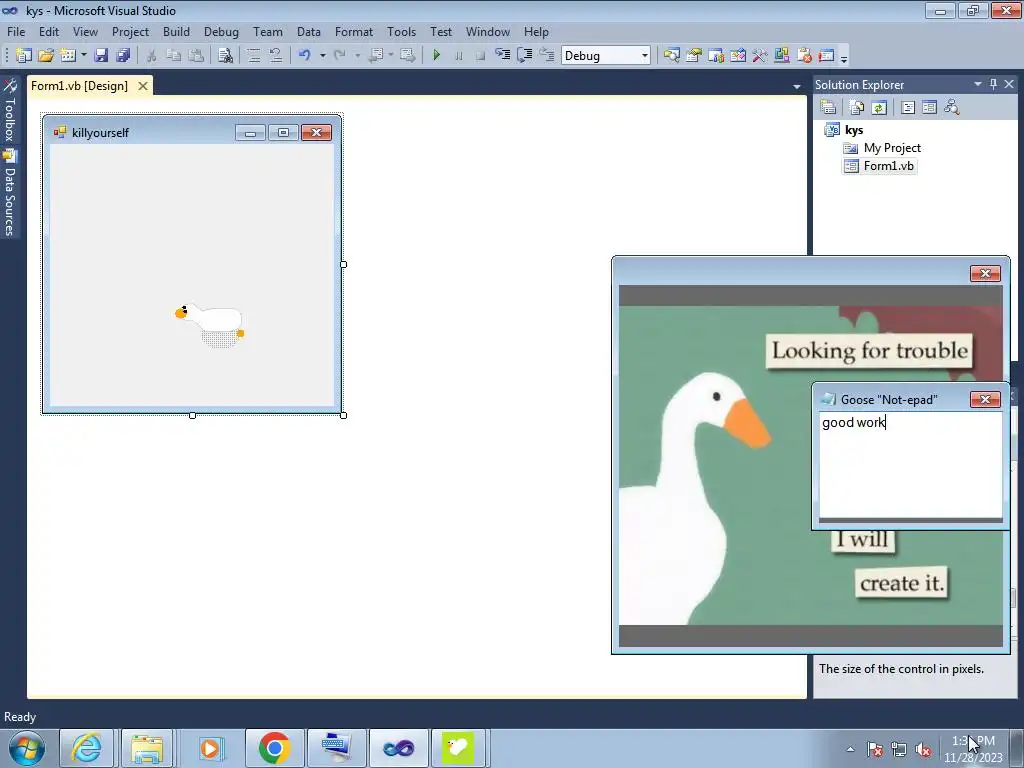Open the Toolbox side tab
This screenshot has height=768, width=1024.
(x=9, y=111)
